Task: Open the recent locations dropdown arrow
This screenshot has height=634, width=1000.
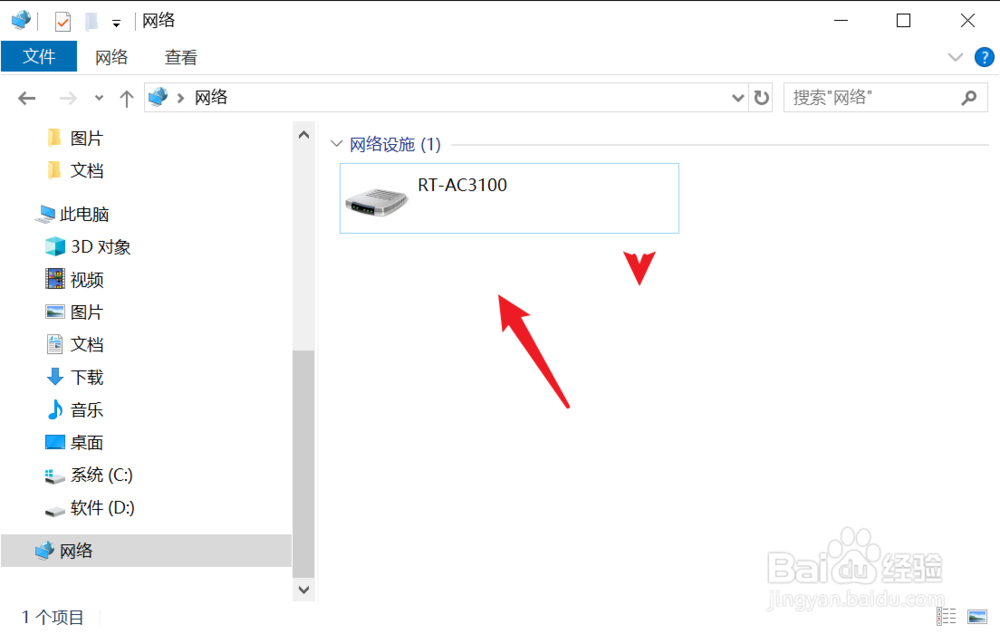Action: [99, 98]
